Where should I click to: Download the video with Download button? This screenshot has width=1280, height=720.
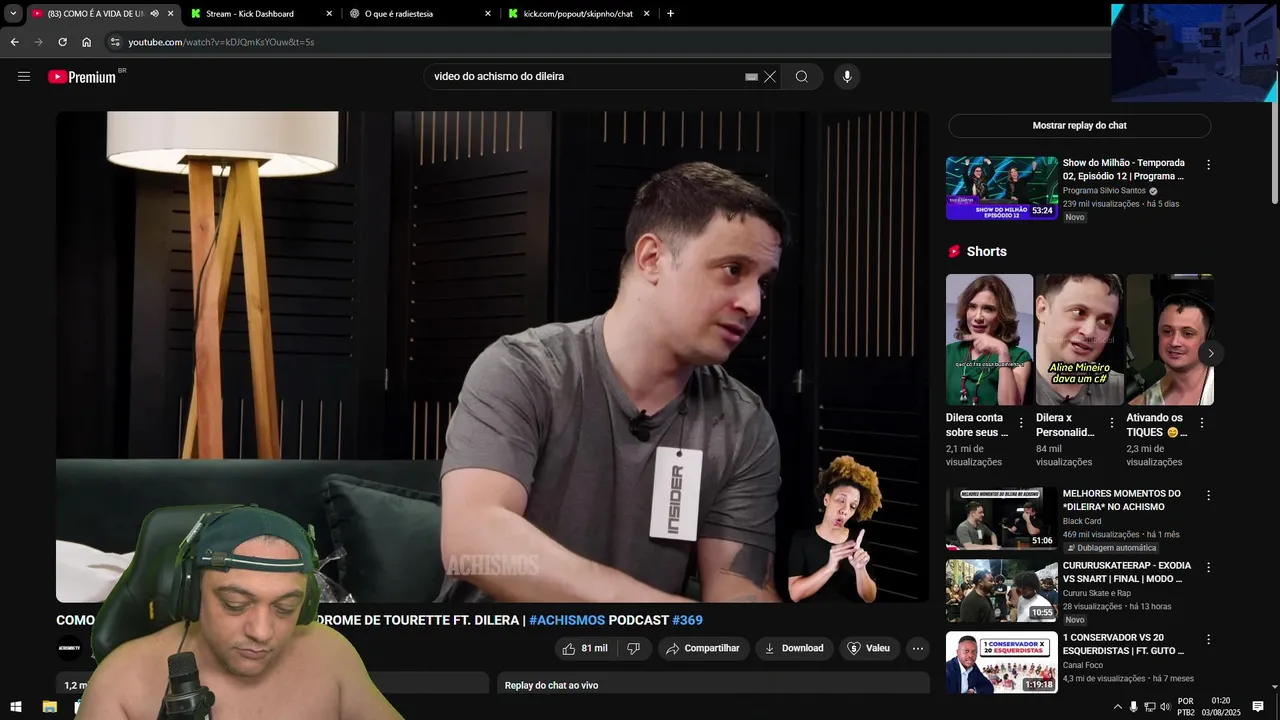coord(794,648)
